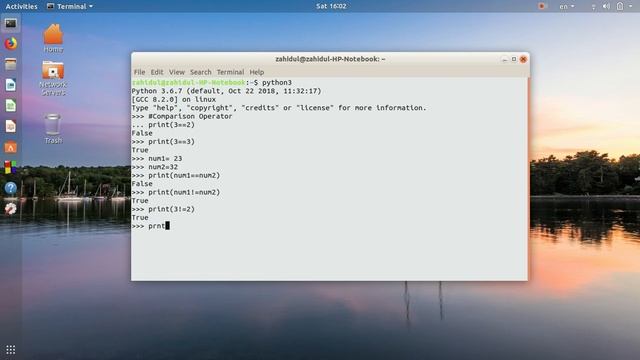The image size is (640, 360).
Task: Click the terminal window title bar text
Action: 330,59
